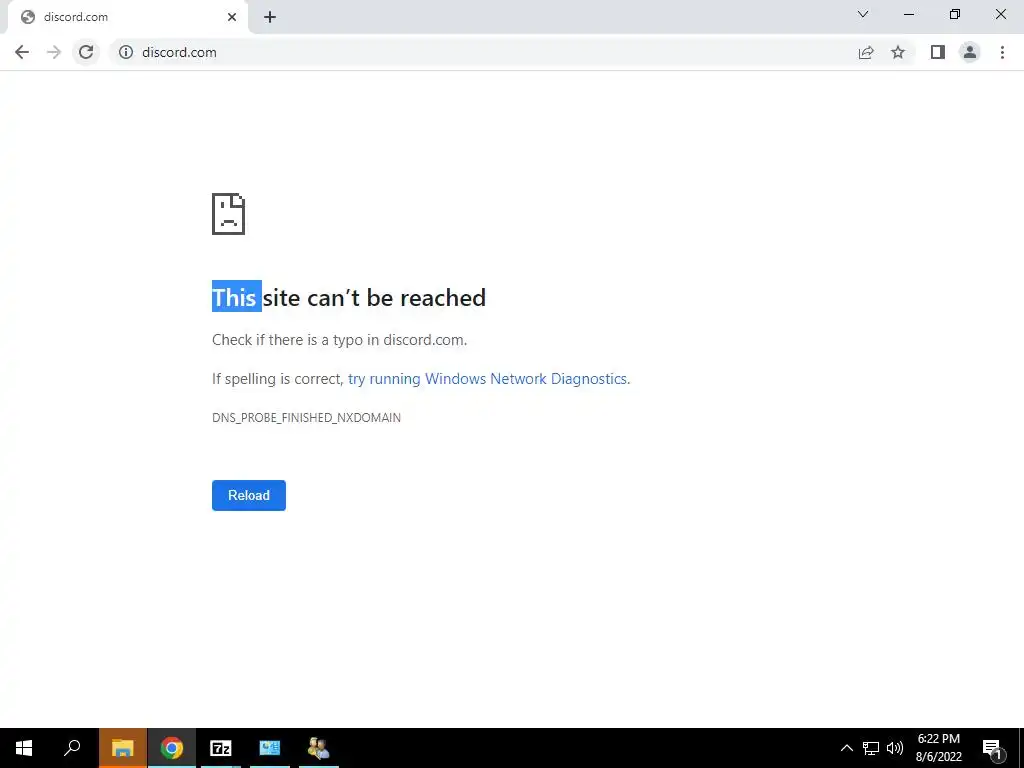The height and width of the screenshot is (768, 1024).
Task: Share this page icon
Action: click(866, 52)
